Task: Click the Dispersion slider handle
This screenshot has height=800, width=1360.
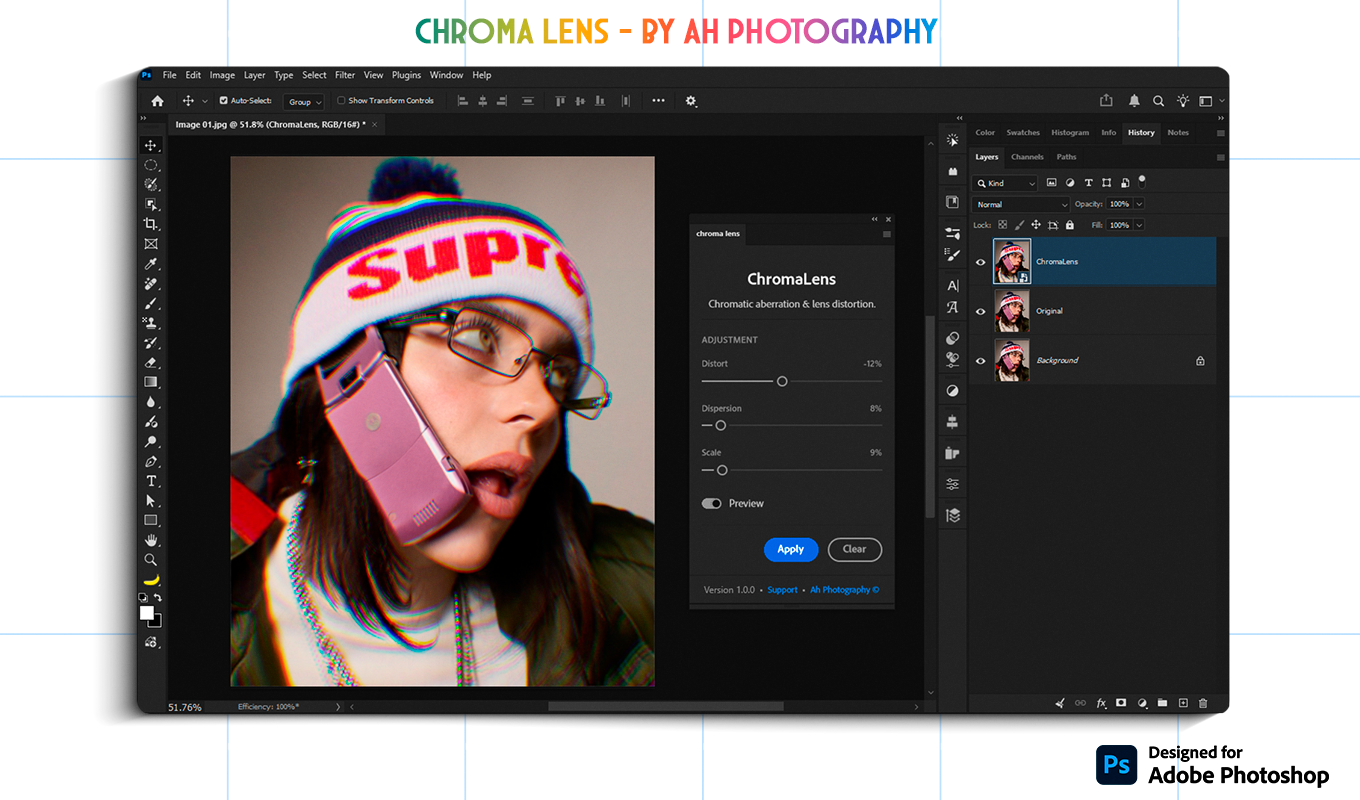Action: [720, 425]
